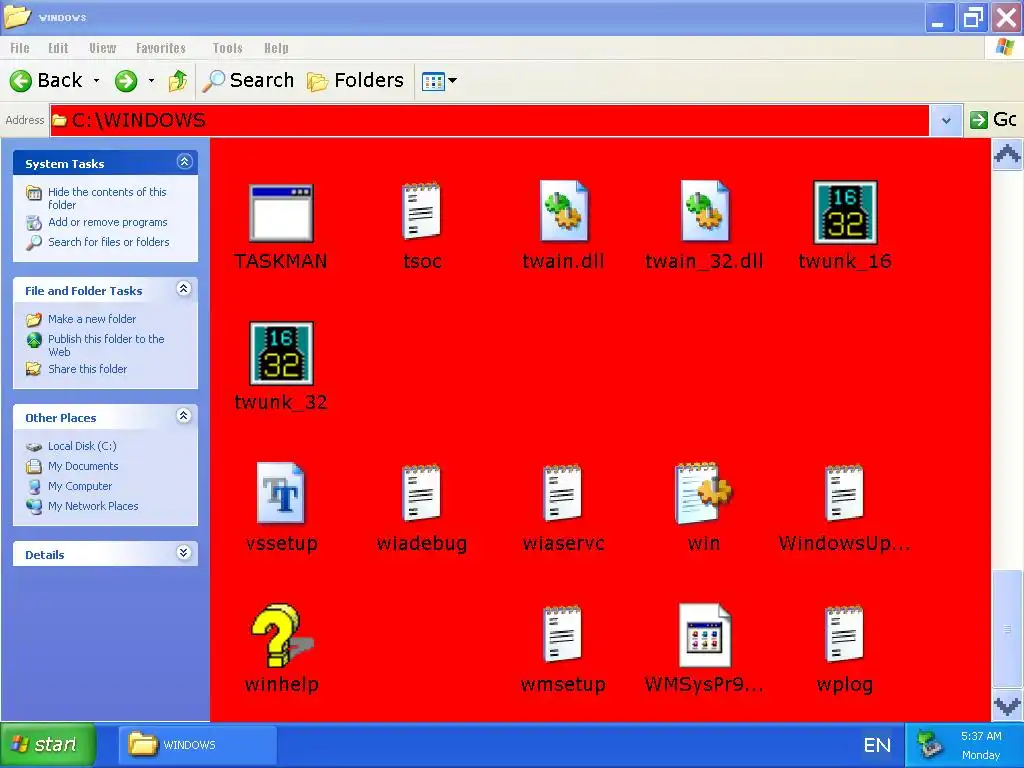Go to My Documents
The height and width of the screenshot is (768, 1024).
pyautogui.click(x=83, y=466)
